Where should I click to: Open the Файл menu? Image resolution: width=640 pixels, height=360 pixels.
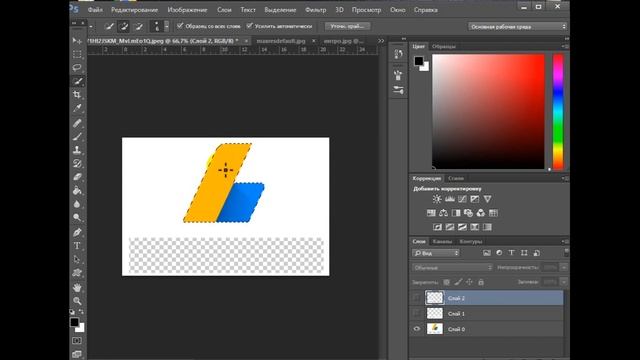pyautogui.click(x=95, y=10)
